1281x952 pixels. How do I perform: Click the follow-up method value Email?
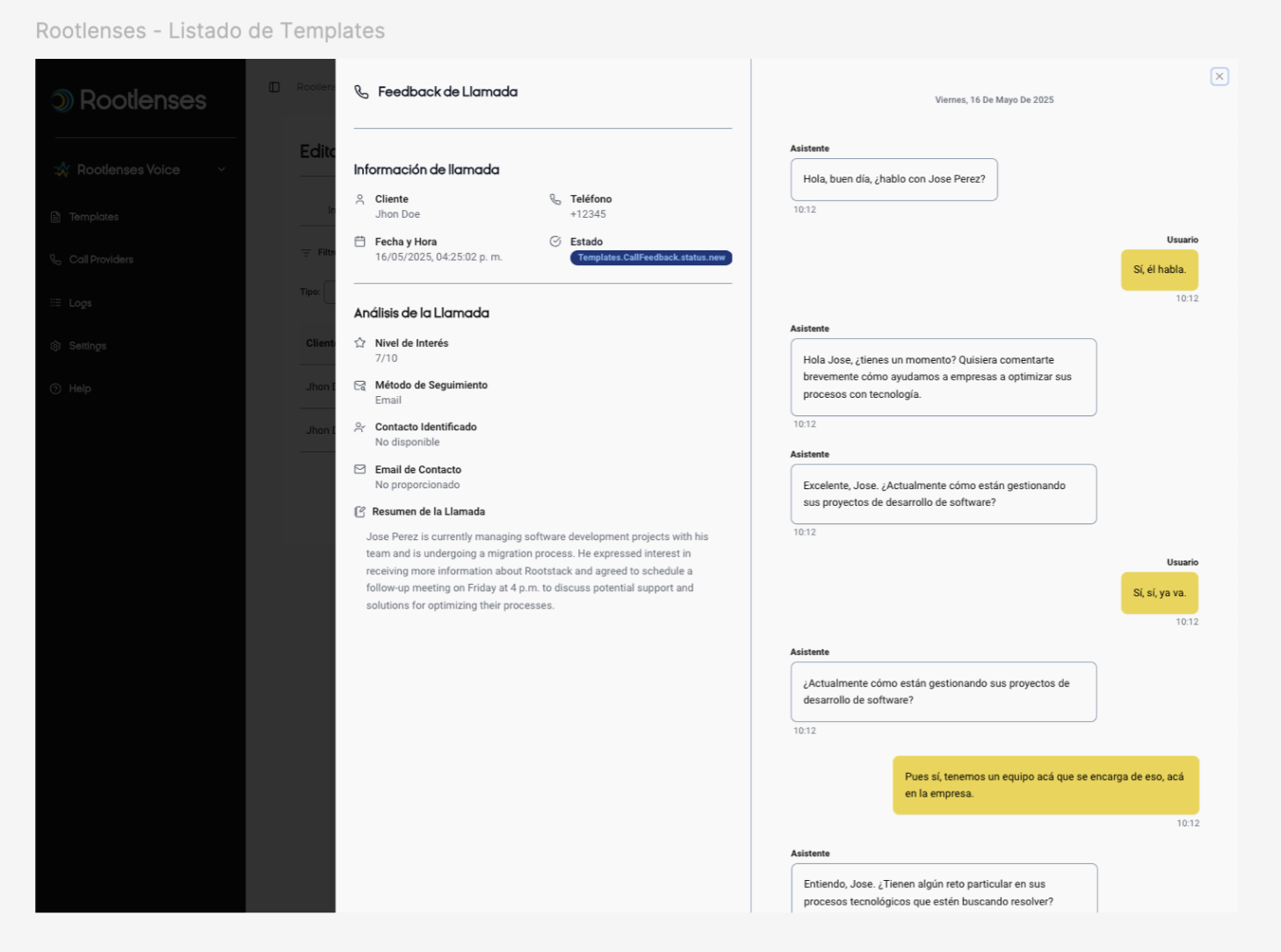click(x=387, y=400)
